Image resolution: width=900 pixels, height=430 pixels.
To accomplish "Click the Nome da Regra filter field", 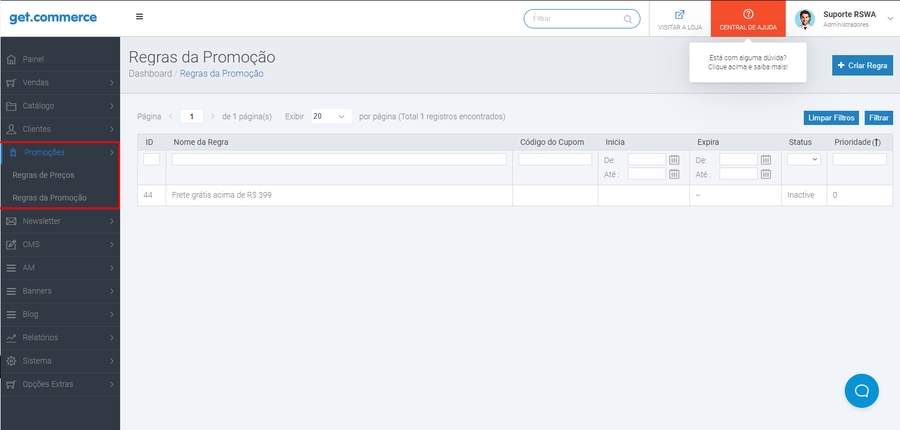I will [339, 159].
